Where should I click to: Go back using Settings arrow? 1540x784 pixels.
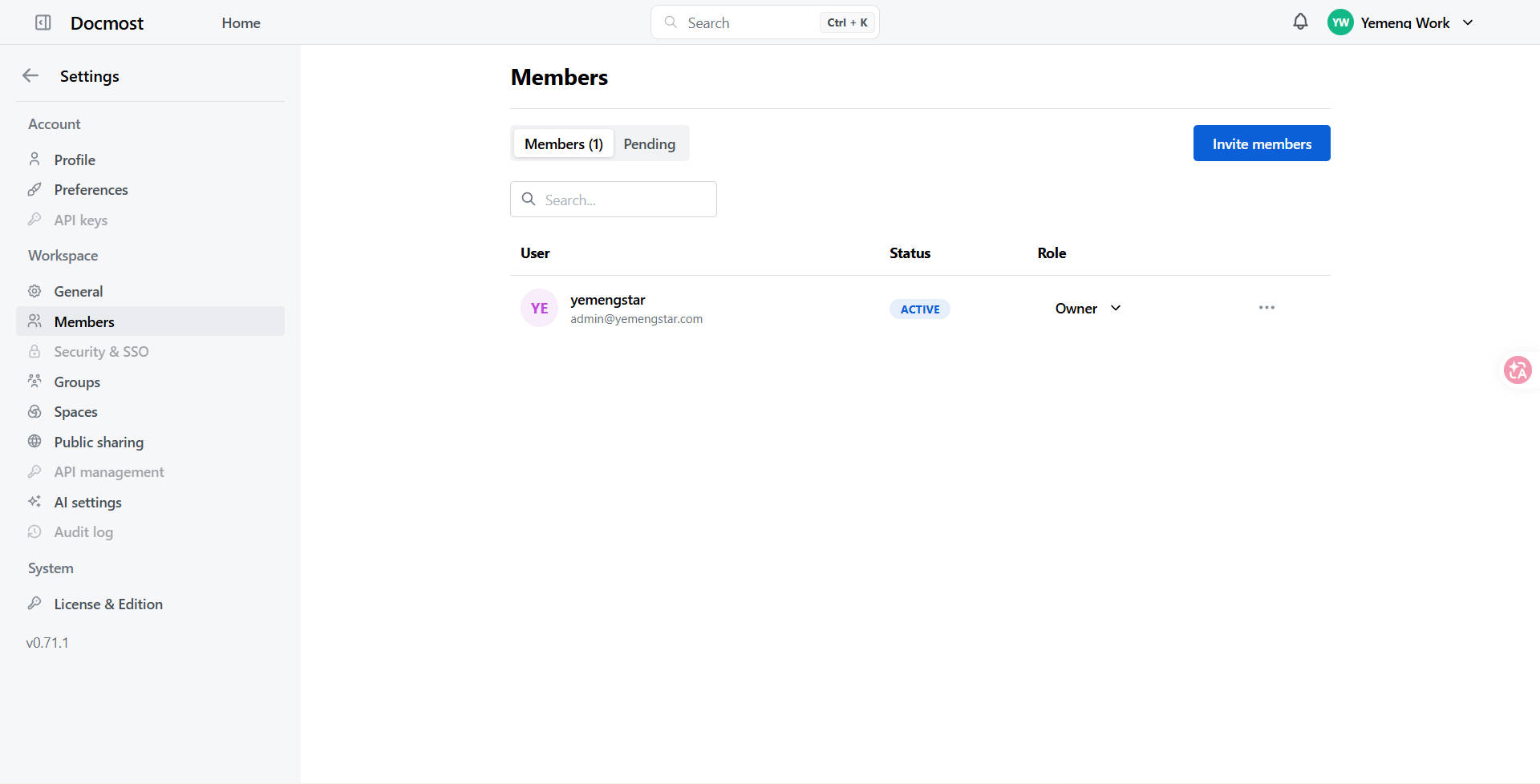pos(30,75)
